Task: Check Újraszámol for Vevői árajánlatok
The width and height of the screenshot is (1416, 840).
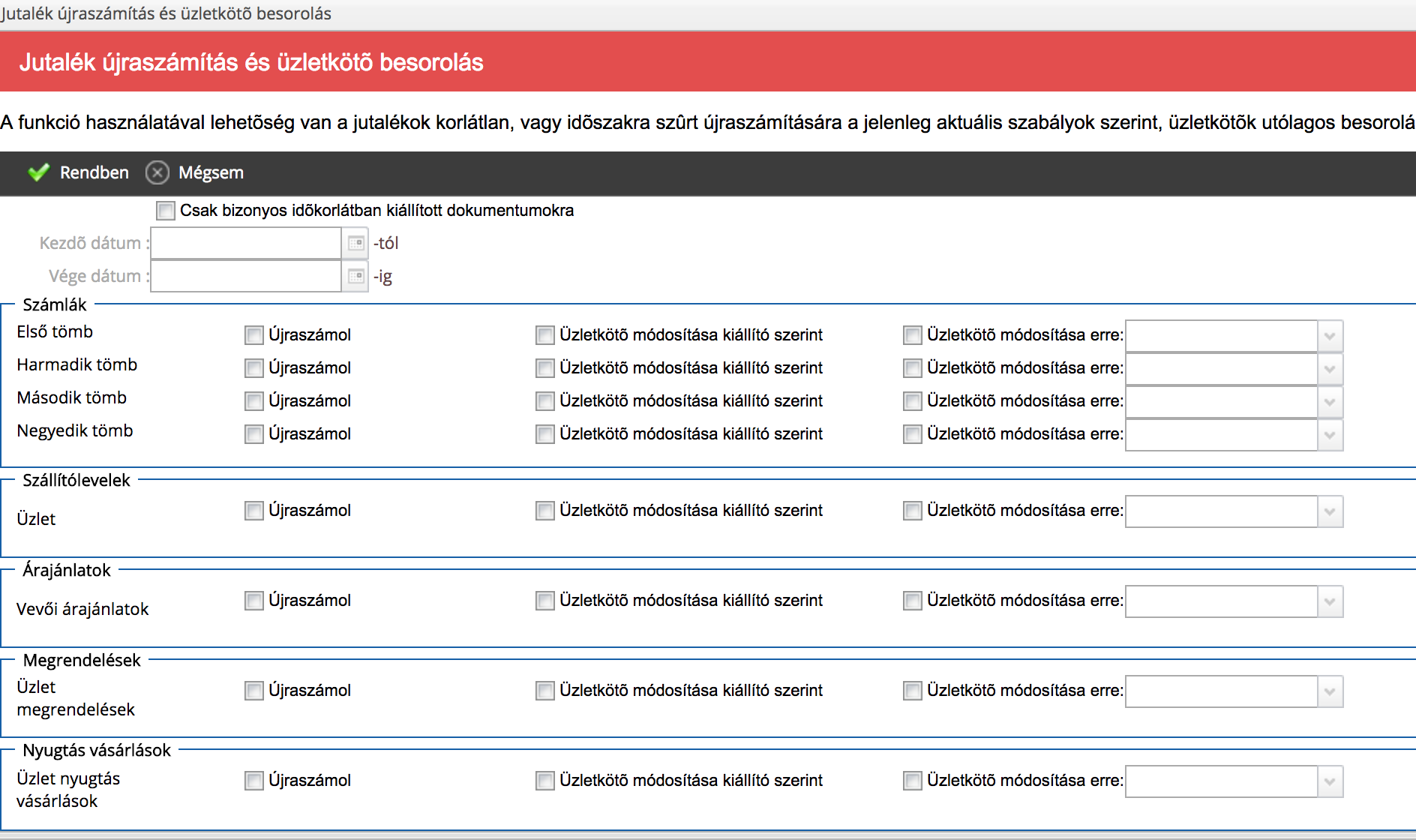Action: click(254, 601)
